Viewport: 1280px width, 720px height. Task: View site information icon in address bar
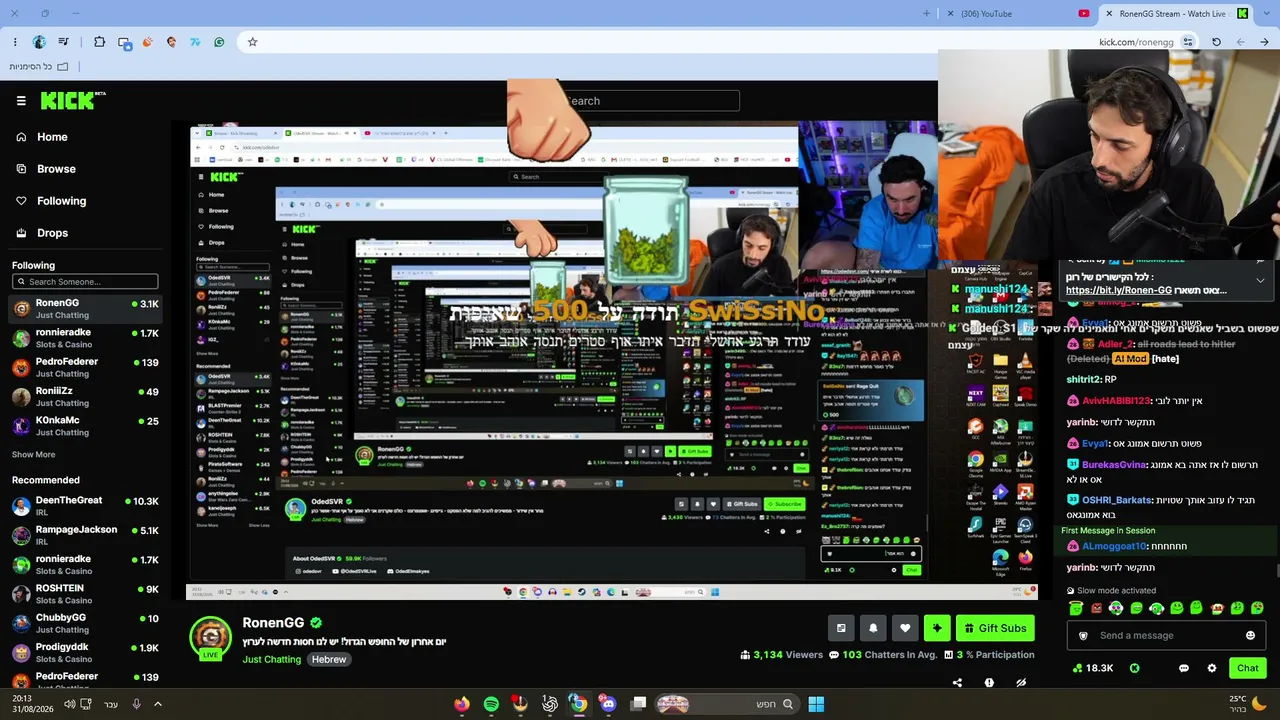1188,42
